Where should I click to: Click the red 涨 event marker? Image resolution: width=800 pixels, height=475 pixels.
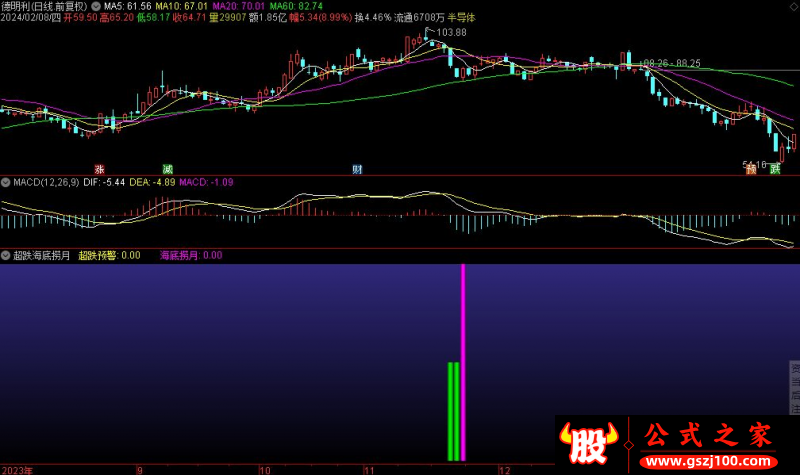tap(99, 169)
